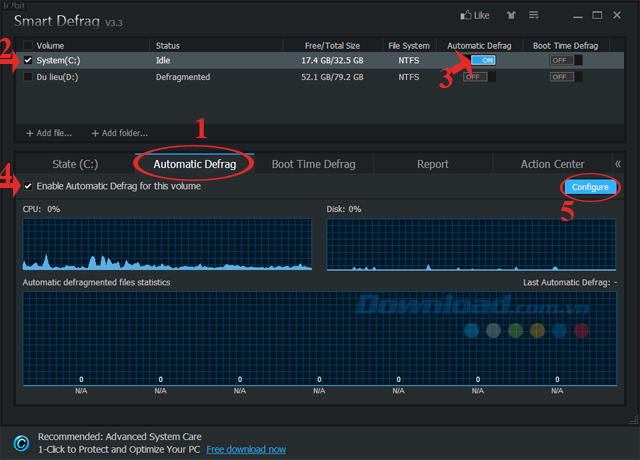Switch to the Boot Time Defrag tab
This screenshot has width=640, height=460.
click(x=313, y=164)
